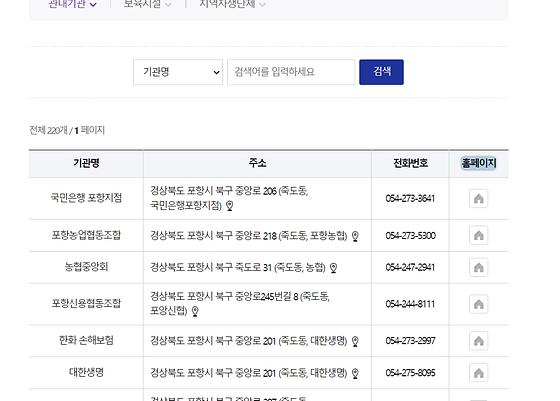560x401 pixels.
Task: Show map pin in 한화 손해보험 row
Action: (x=355, y=341)
